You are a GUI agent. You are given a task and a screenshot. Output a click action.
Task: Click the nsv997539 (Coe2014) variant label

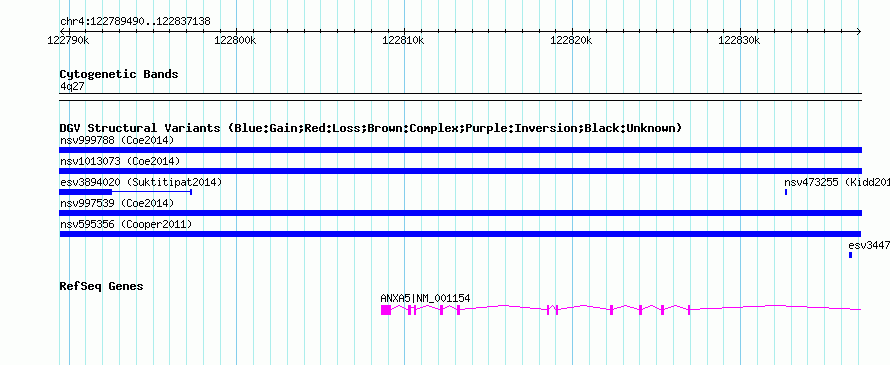tap(117, 203)
